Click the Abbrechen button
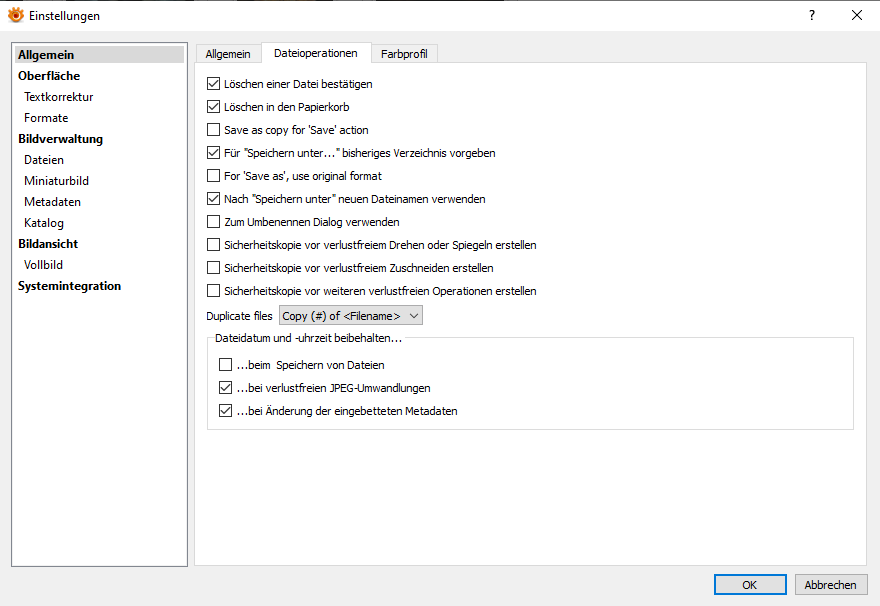 [x=831, y=585]
